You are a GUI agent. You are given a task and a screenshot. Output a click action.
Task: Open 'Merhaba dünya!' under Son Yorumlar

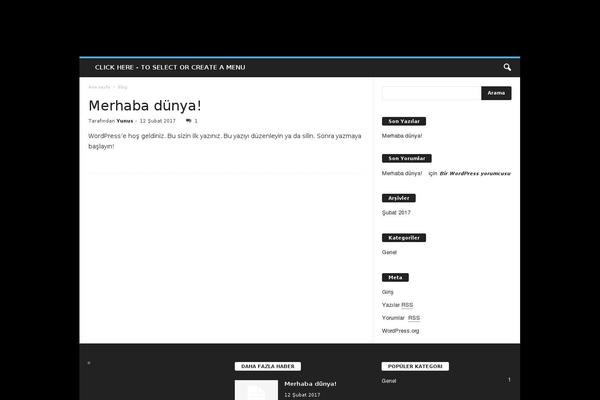tap(402, 173)
